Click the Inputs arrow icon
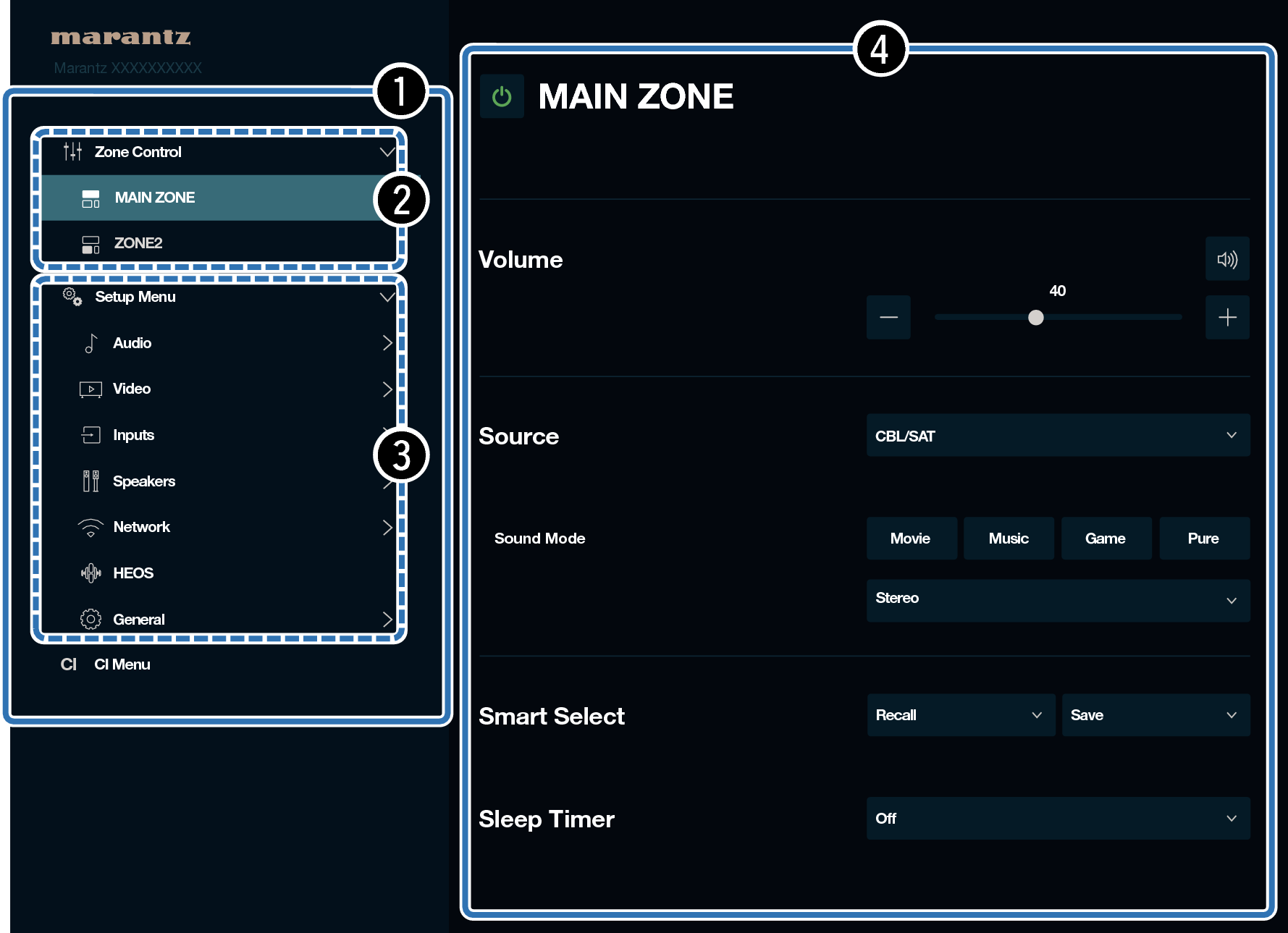Image resolution: width=1288 pixels, height=933 pixels. click(x=91, y=435)
